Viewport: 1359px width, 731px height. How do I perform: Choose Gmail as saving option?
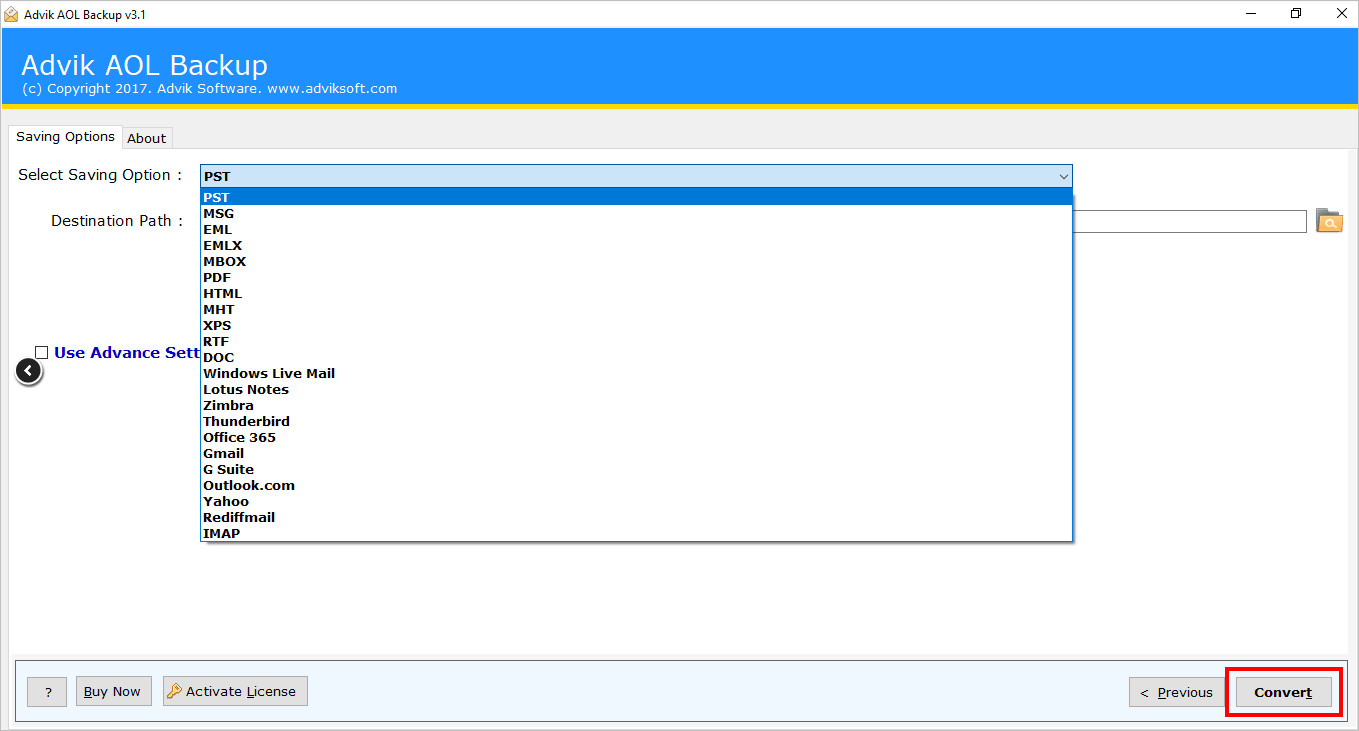coord(636,453)
